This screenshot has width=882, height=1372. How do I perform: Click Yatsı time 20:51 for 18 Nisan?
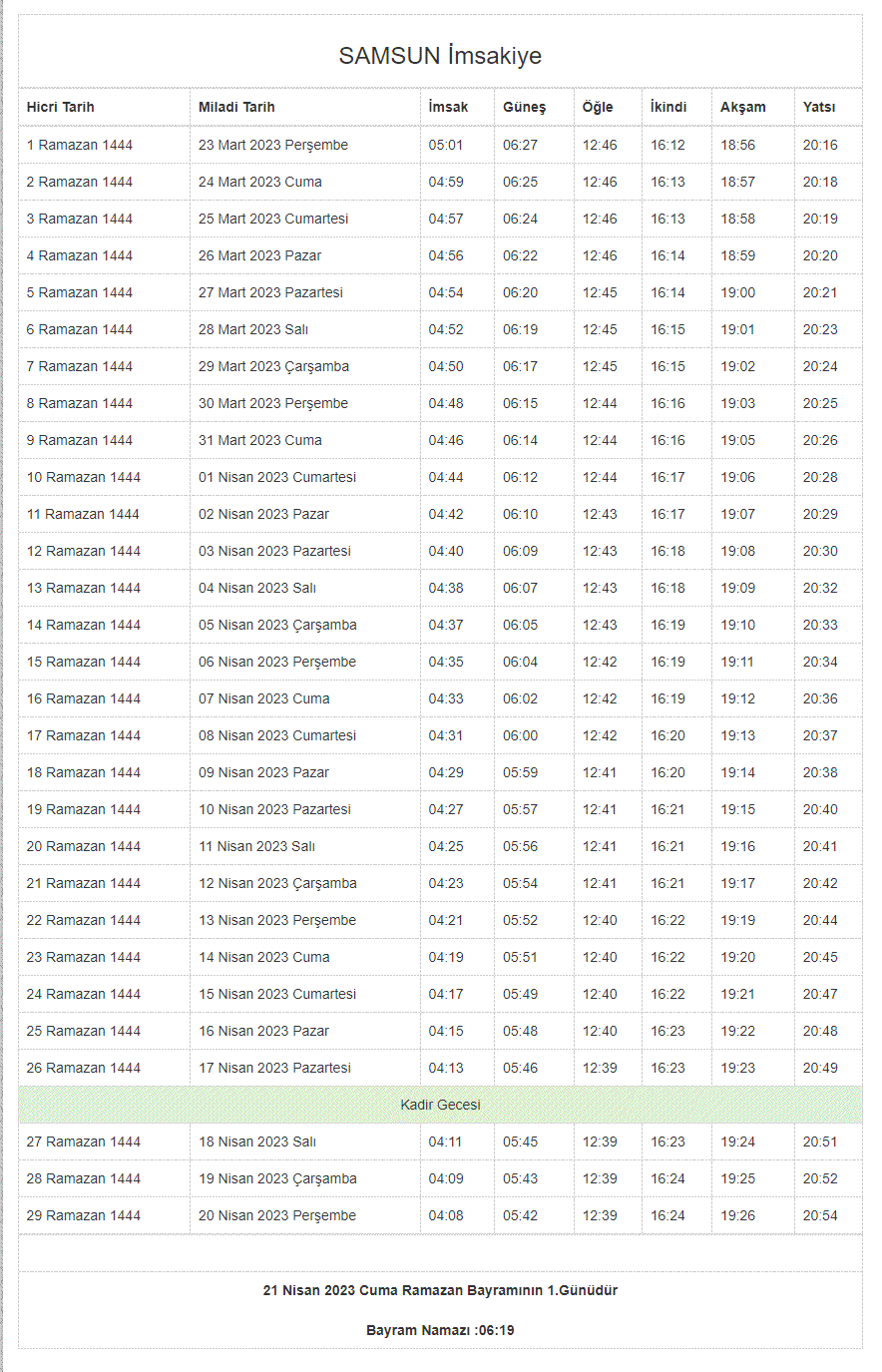[x=820, y=1142]
